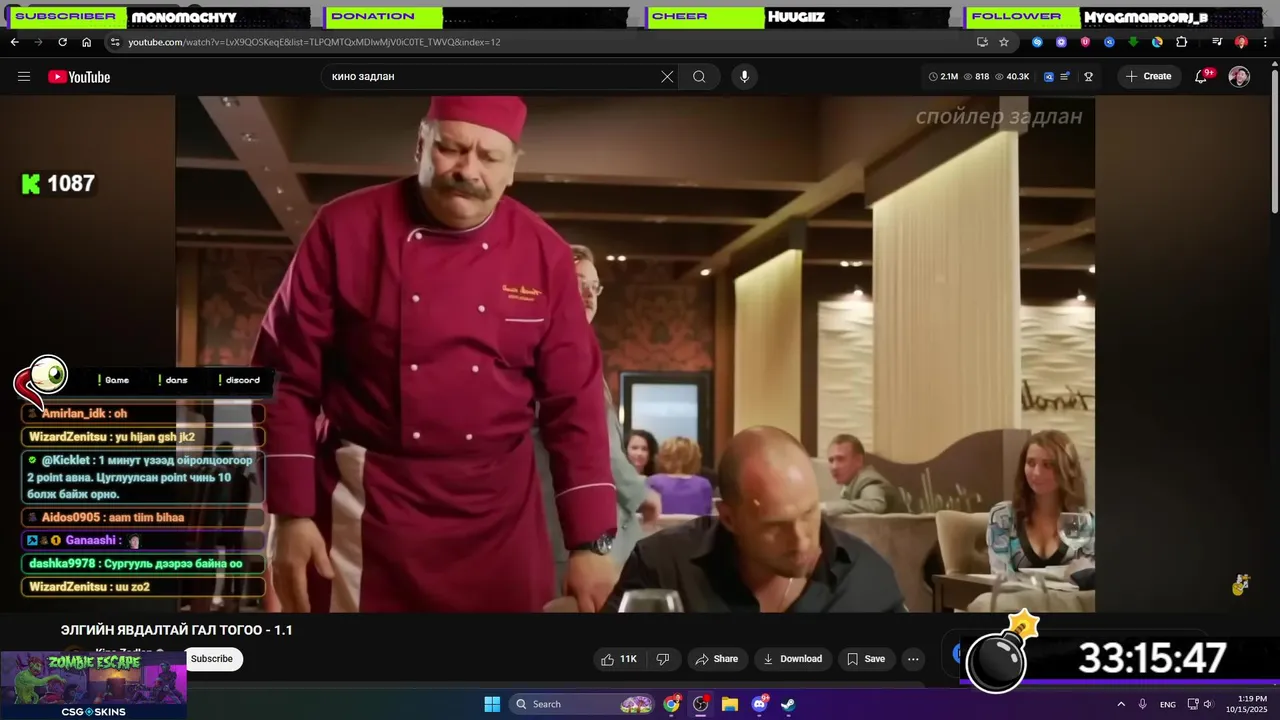The height and width of the screenshot is (720, 1280).
Task: Open the browser home page
Action: pos(87,42)
